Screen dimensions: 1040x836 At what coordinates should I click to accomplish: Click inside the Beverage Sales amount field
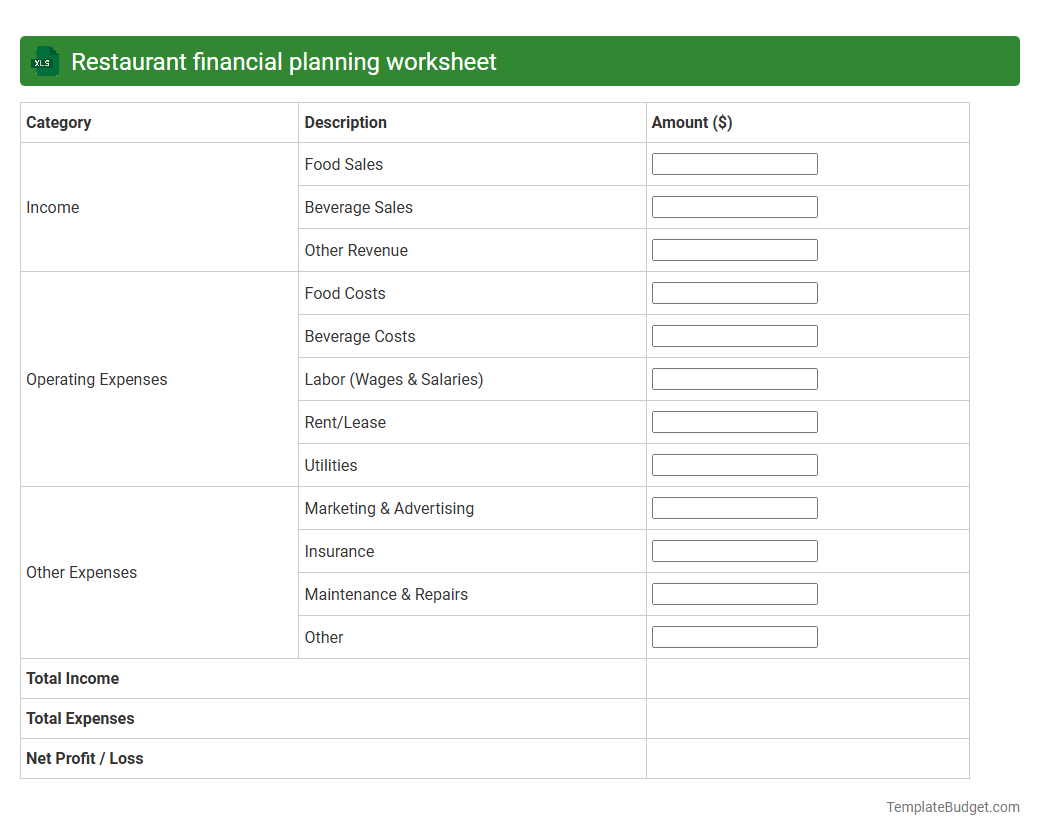[x=734, y=206]
